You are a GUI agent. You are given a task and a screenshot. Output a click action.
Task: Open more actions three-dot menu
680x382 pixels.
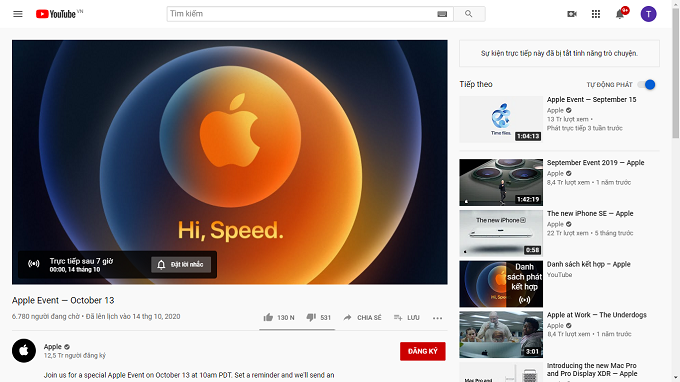pos(437,318)
